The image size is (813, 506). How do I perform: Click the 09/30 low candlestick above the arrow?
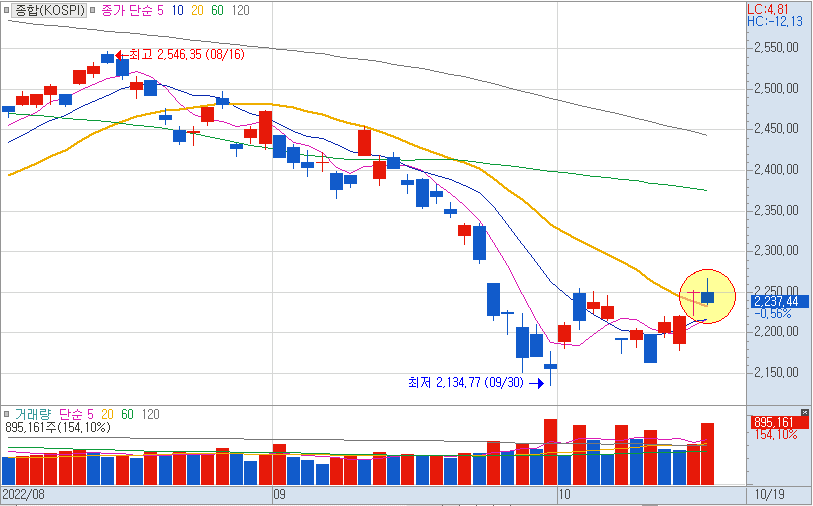pos(550,367)
